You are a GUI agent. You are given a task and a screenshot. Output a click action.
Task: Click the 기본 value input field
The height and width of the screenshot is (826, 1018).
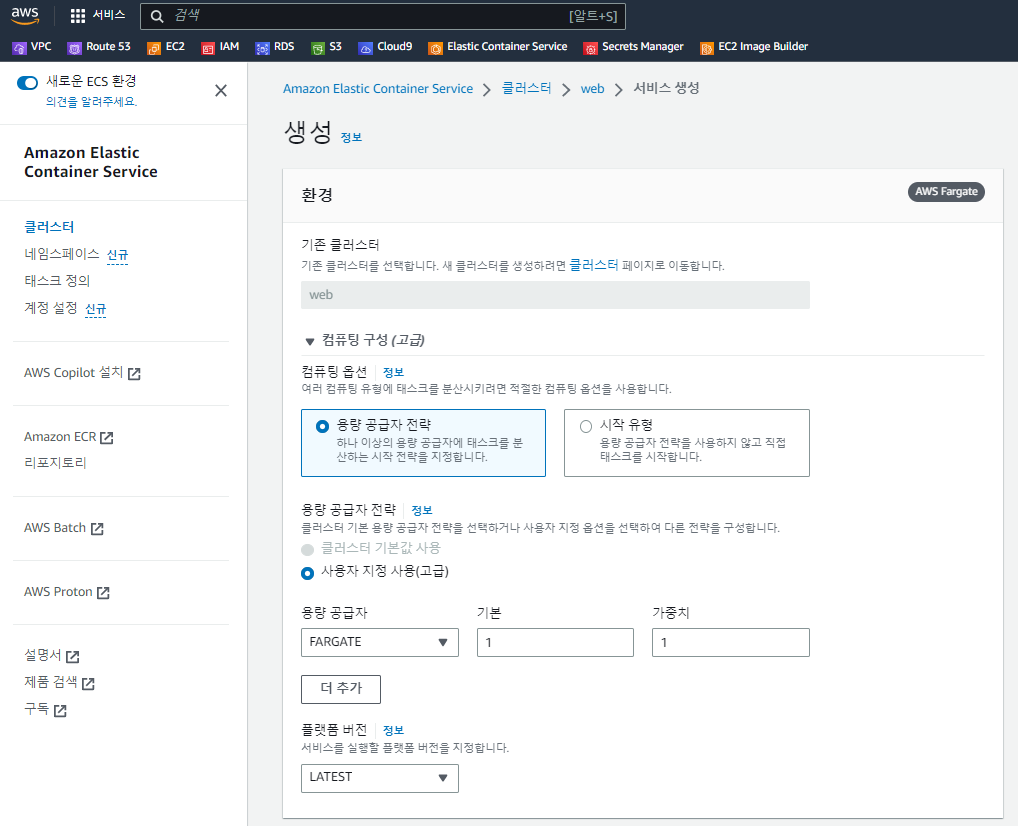(555, 642)
